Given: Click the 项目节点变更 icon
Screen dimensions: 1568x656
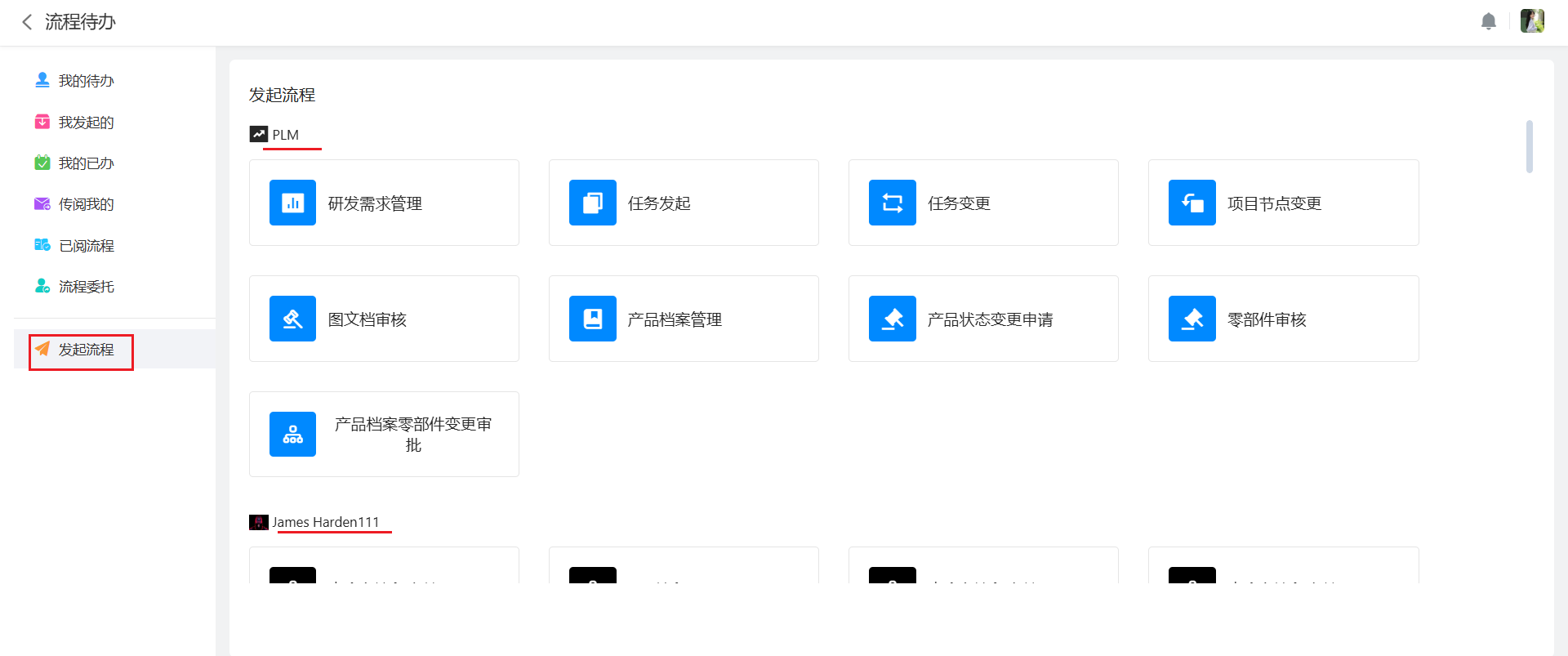Looking at the screenshot, I should (x=1192, y=203).
